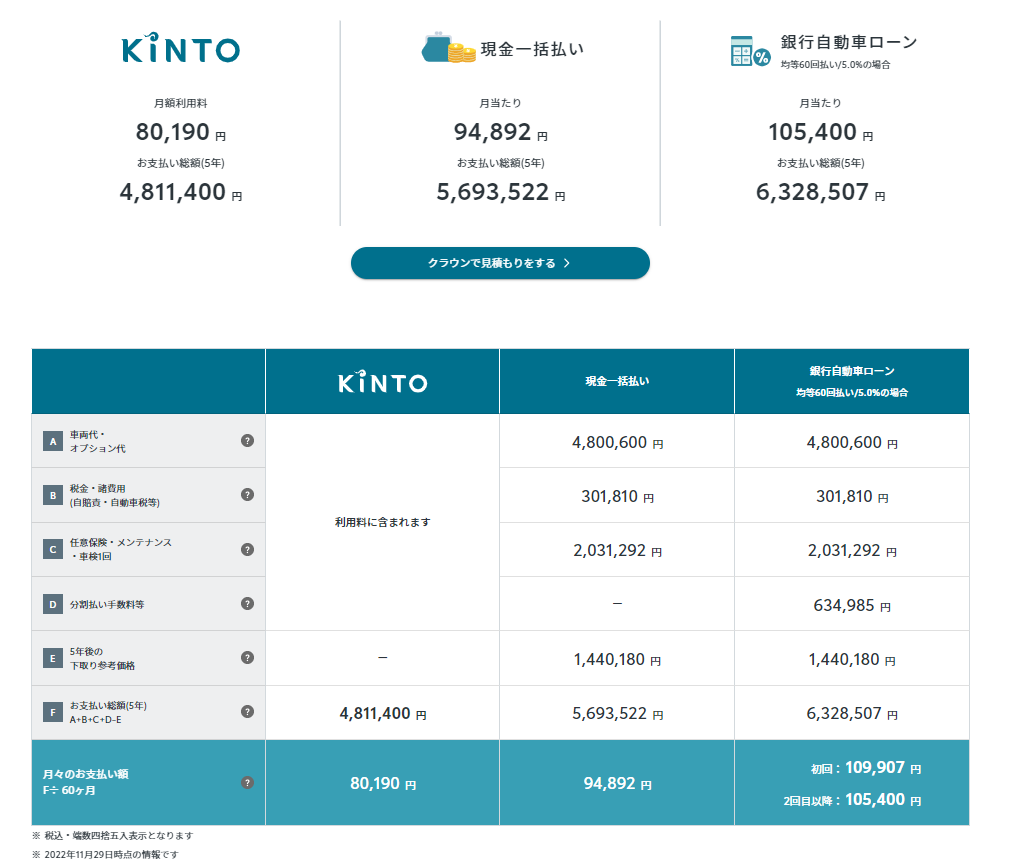Open help for 車両代・オプション代 row

[247, 441]
